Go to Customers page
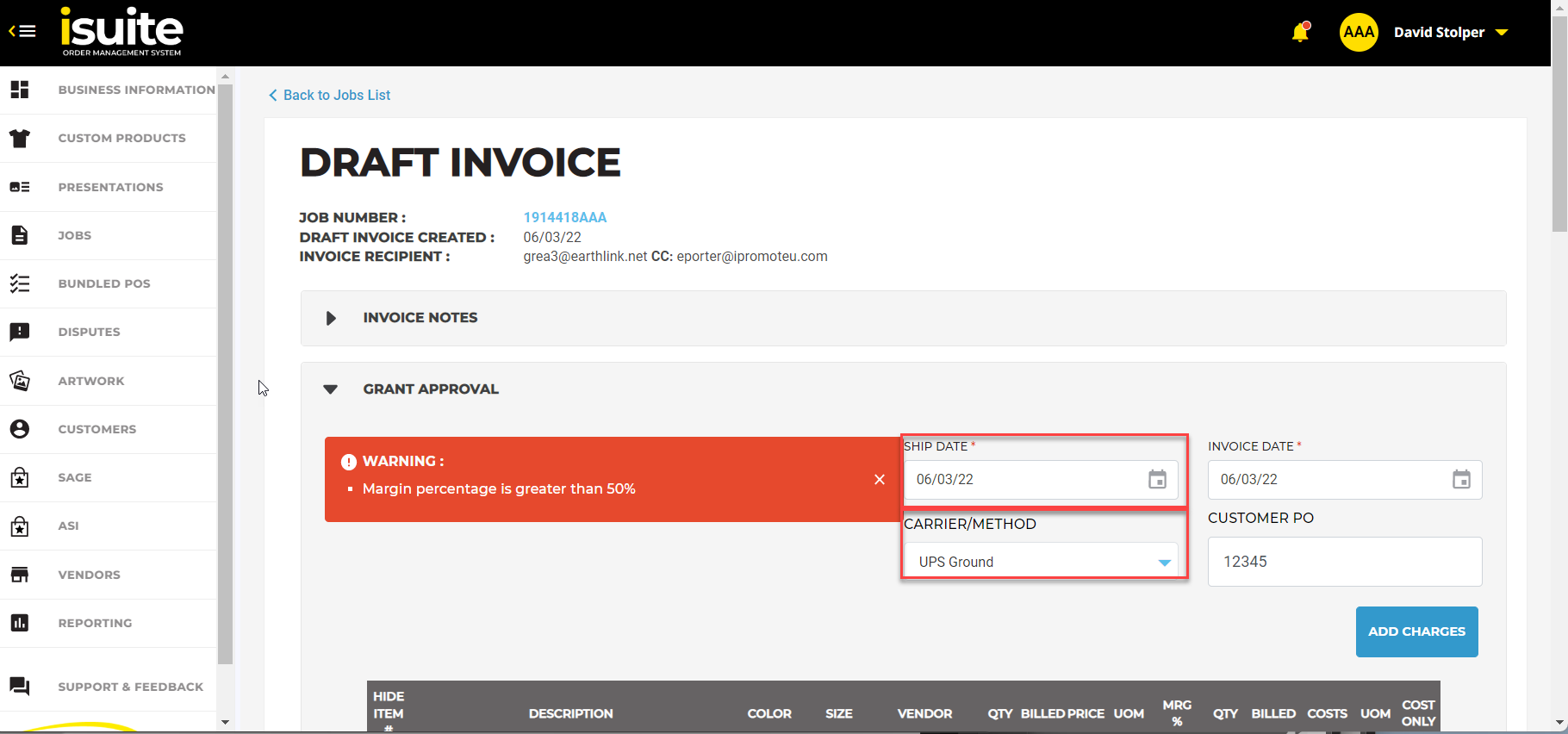The image size is (1568, 734). [97, 429]
